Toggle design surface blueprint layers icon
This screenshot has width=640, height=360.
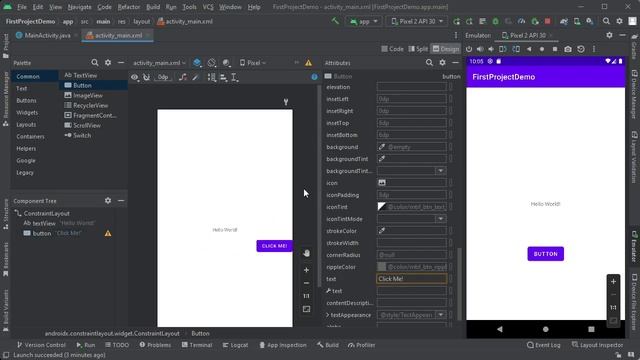197,62
